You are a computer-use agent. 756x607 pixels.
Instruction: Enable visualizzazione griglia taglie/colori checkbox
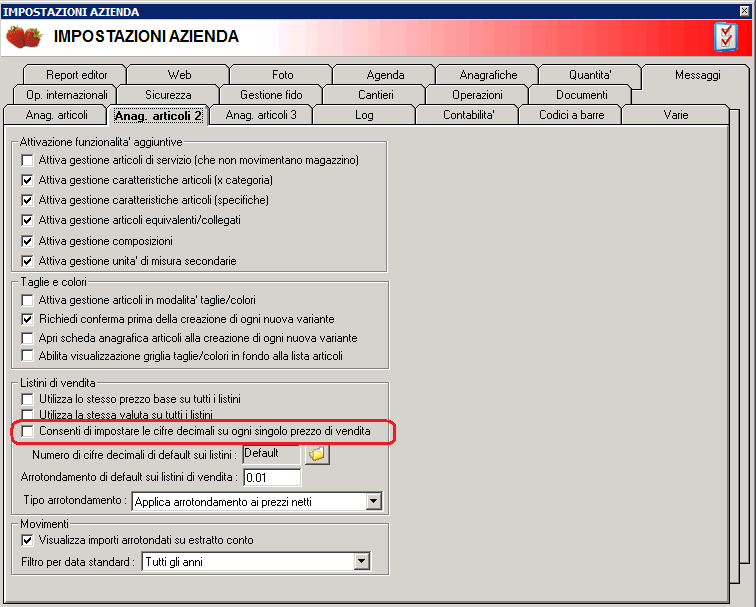[27, 356]
